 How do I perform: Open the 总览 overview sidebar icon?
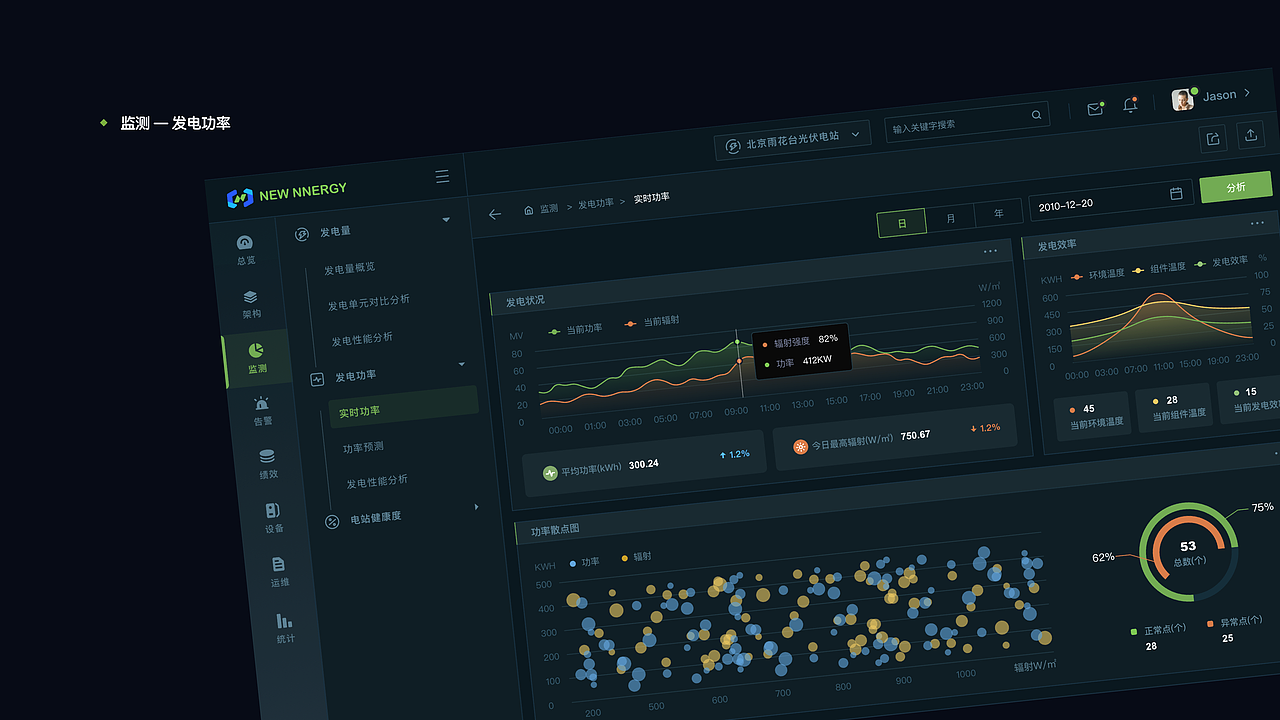click(245, 249)
